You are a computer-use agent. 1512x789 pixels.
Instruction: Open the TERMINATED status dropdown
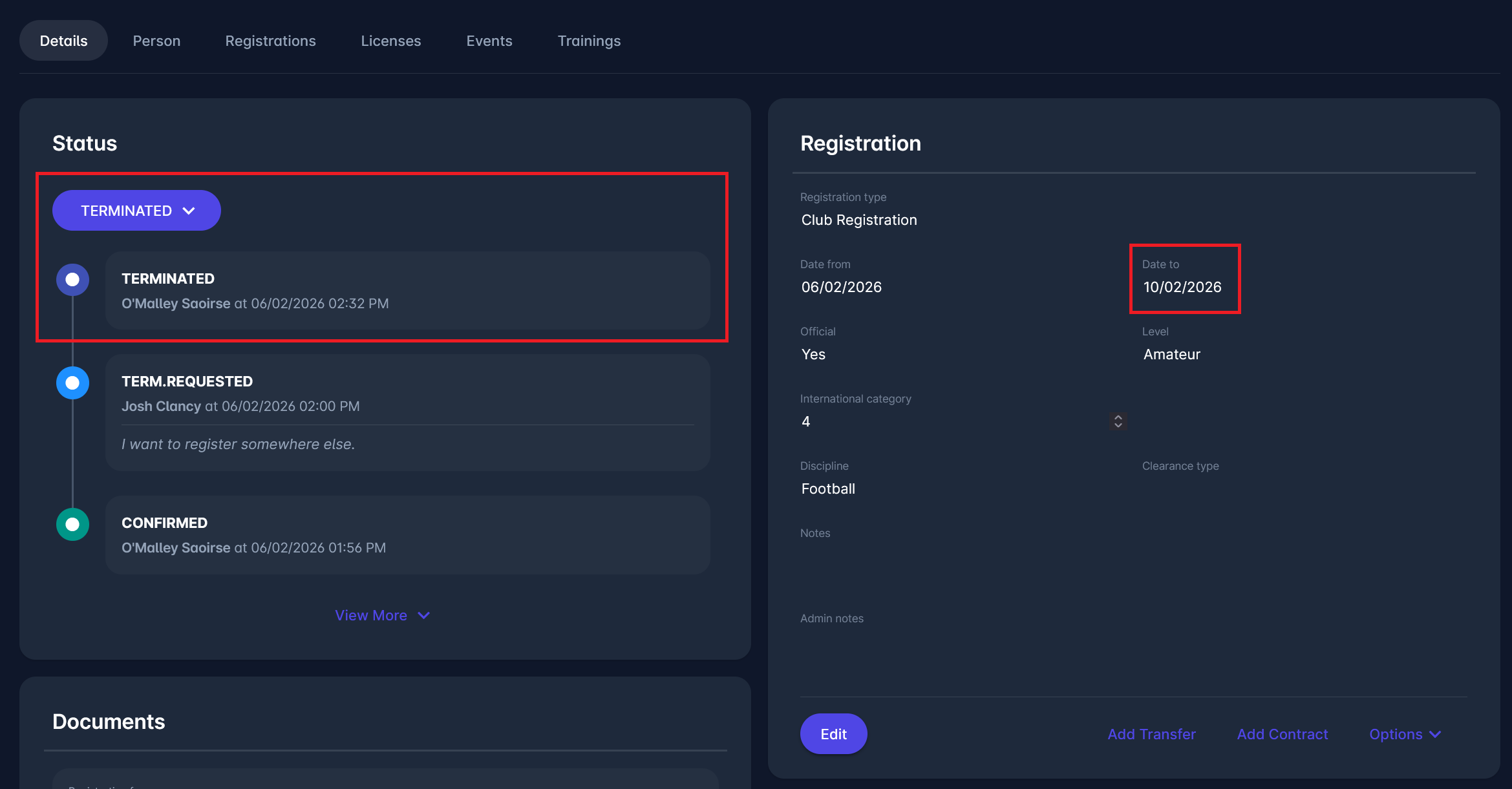click(136, 211)
